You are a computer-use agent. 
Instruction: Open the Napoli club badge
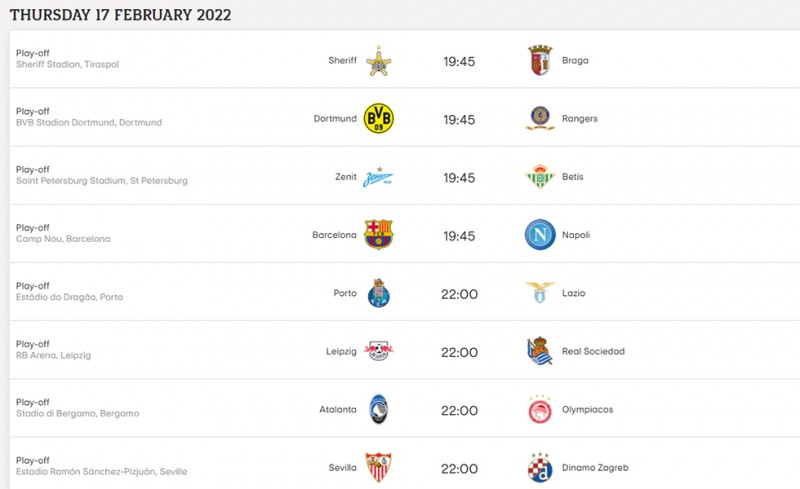(x=540, y=235)
